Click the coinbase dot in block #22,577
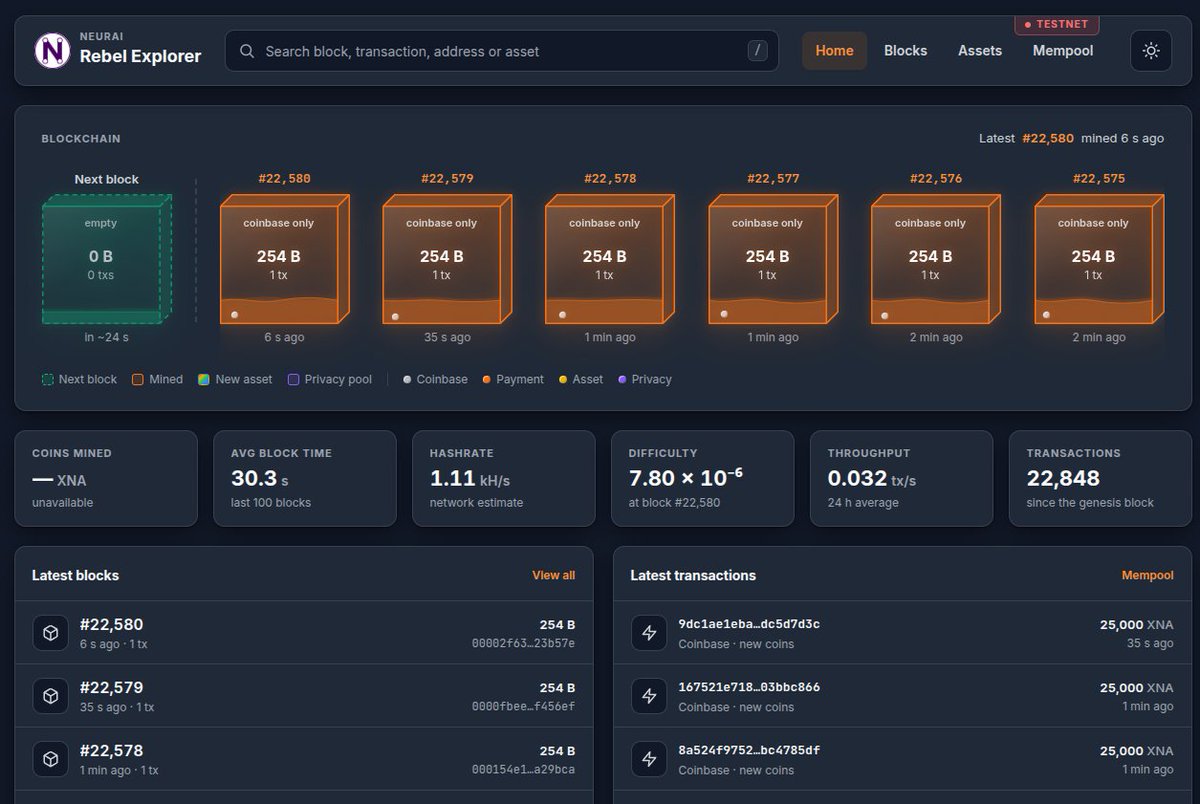1200x804 pixels. tap(723, 314)
